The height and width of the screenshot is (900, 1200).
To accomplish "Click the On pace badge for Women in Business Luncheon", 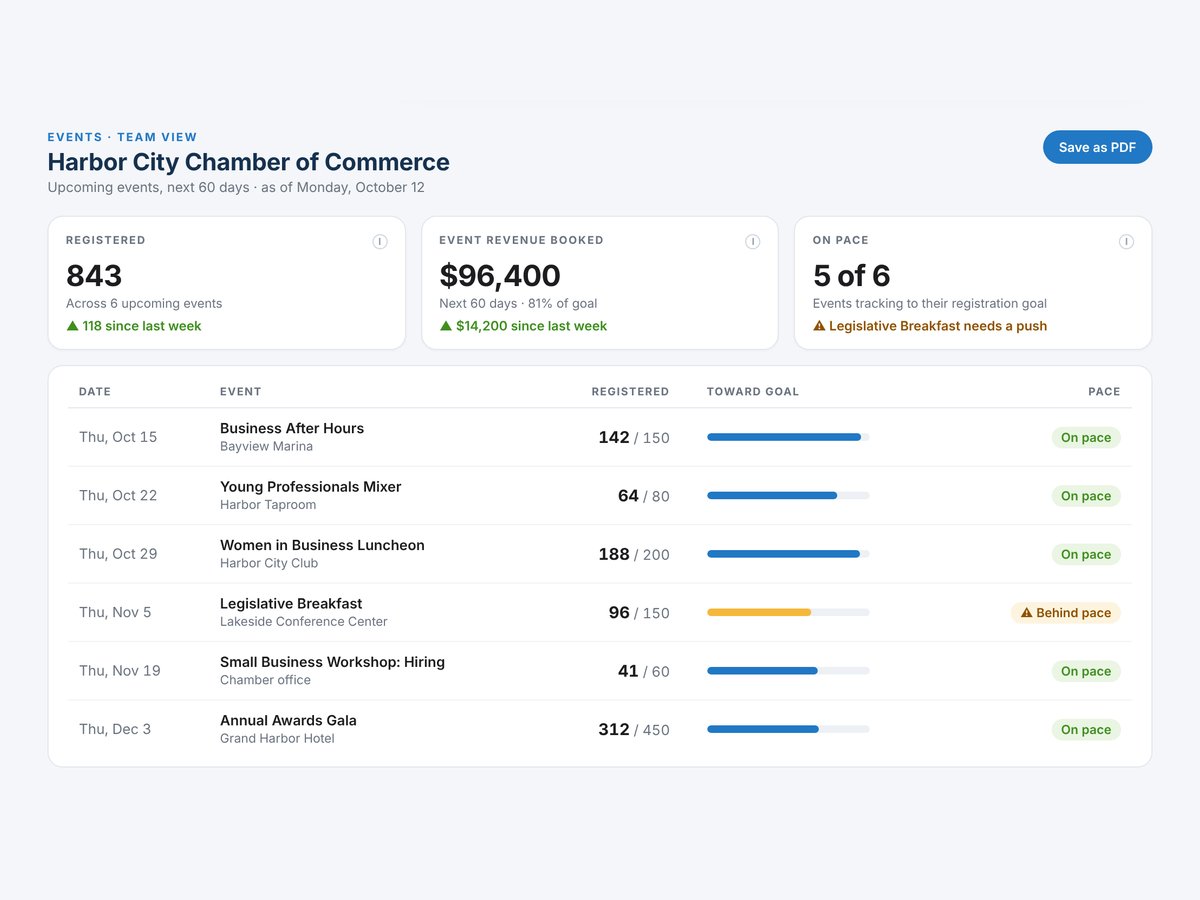I will coord(1086,554).
